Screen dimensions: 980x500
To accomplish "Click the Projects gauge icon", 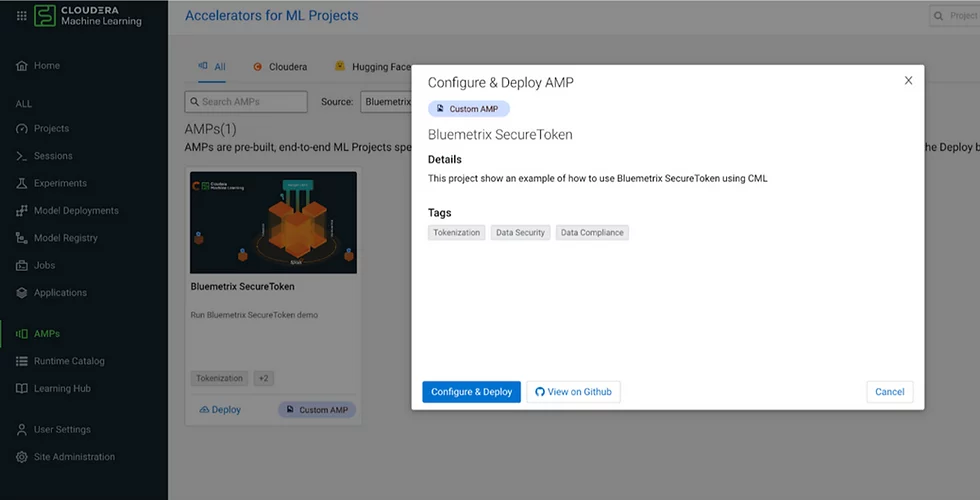I will click(22, 129).
